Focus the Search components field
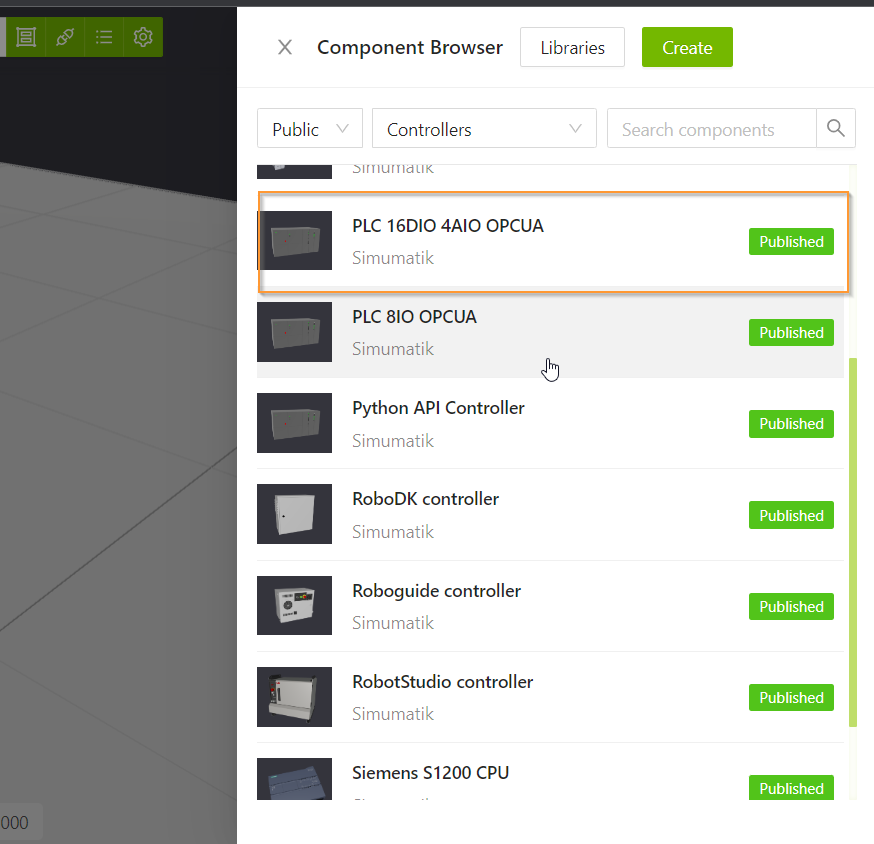The width and height of the screenshot is (874, 844). (712, 129)
